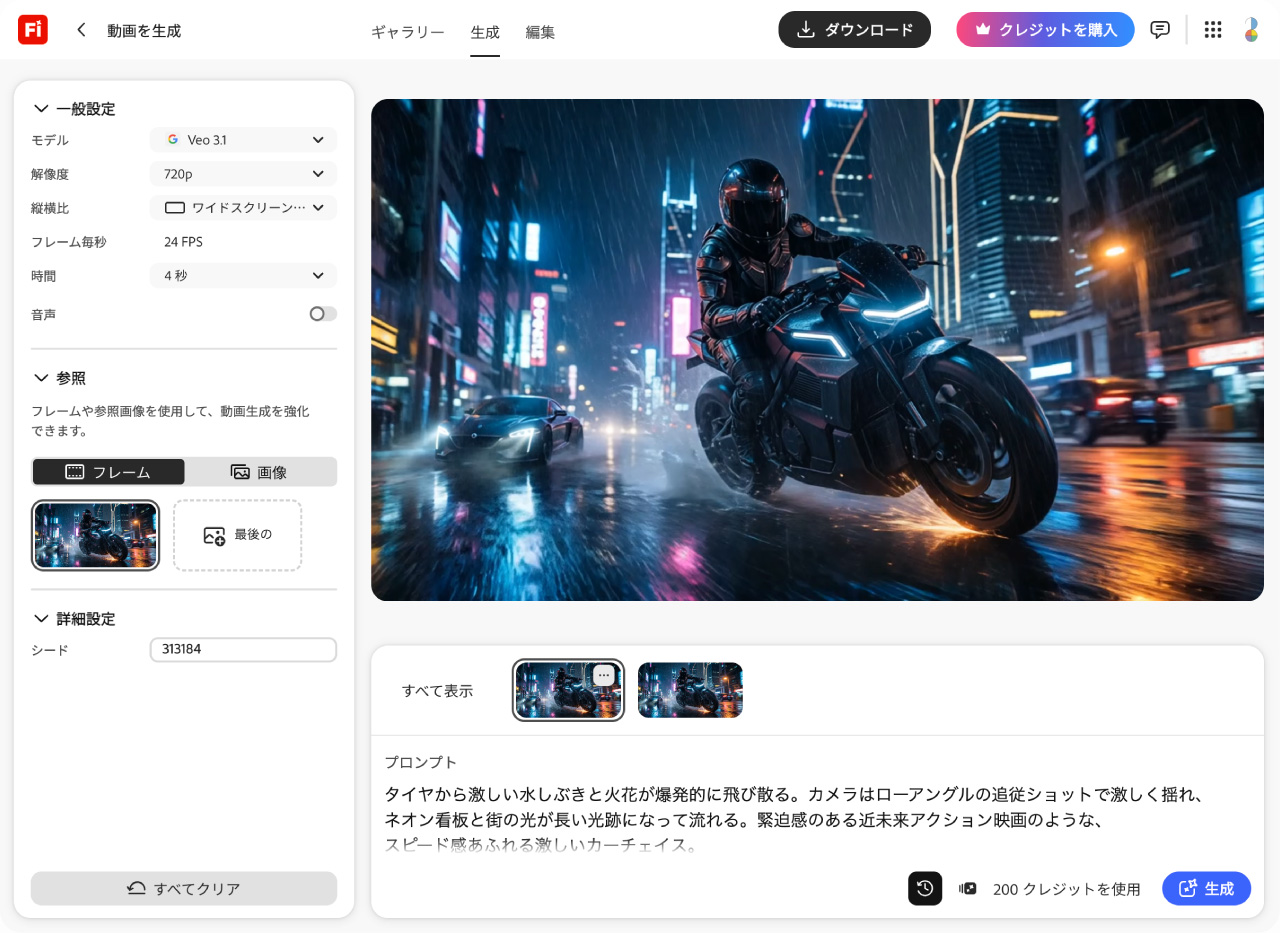This screenshot has width=1280, height=933.
Task: Select the フレーム reference tab
Action: click(108, 472)
